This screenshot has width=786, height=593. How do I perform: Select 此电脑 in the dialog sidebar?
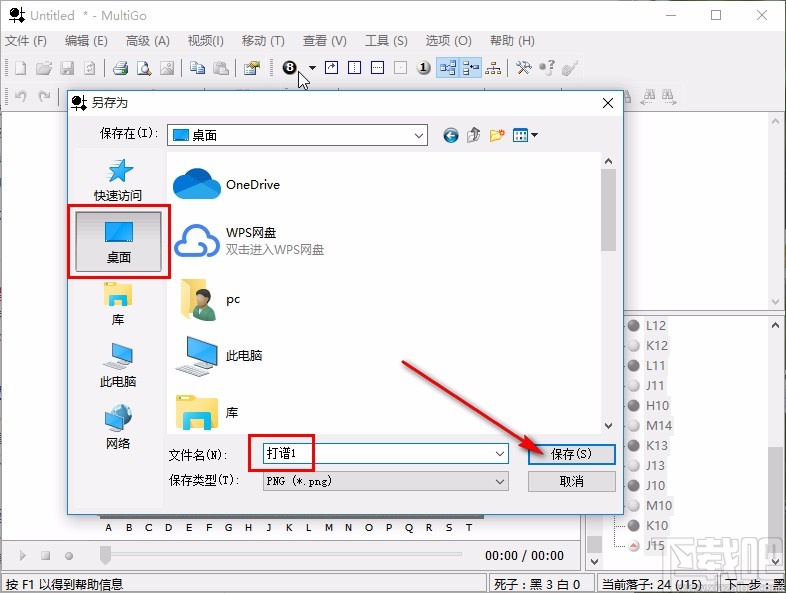coord(118,365)
